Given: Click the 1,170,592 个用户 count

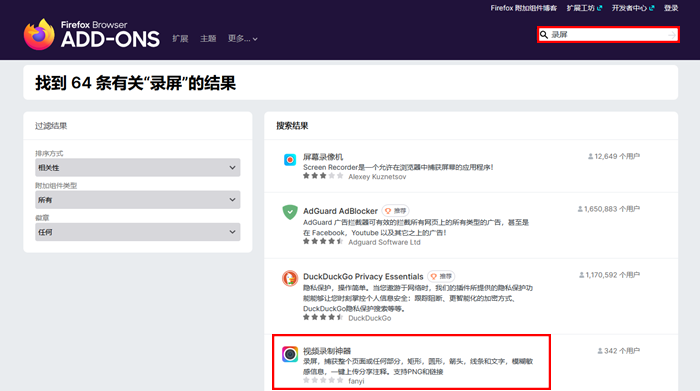Looking at the screenshot, I should point(609,275).
